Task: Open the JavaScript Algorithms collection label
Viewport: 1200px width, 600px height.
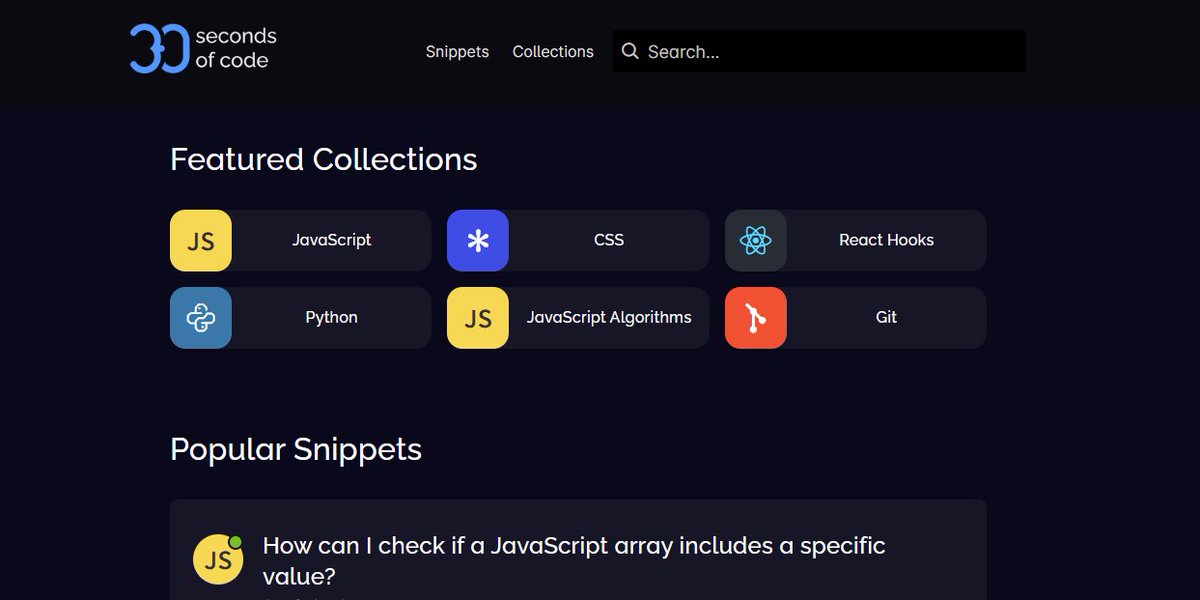Action: (609, 318)
